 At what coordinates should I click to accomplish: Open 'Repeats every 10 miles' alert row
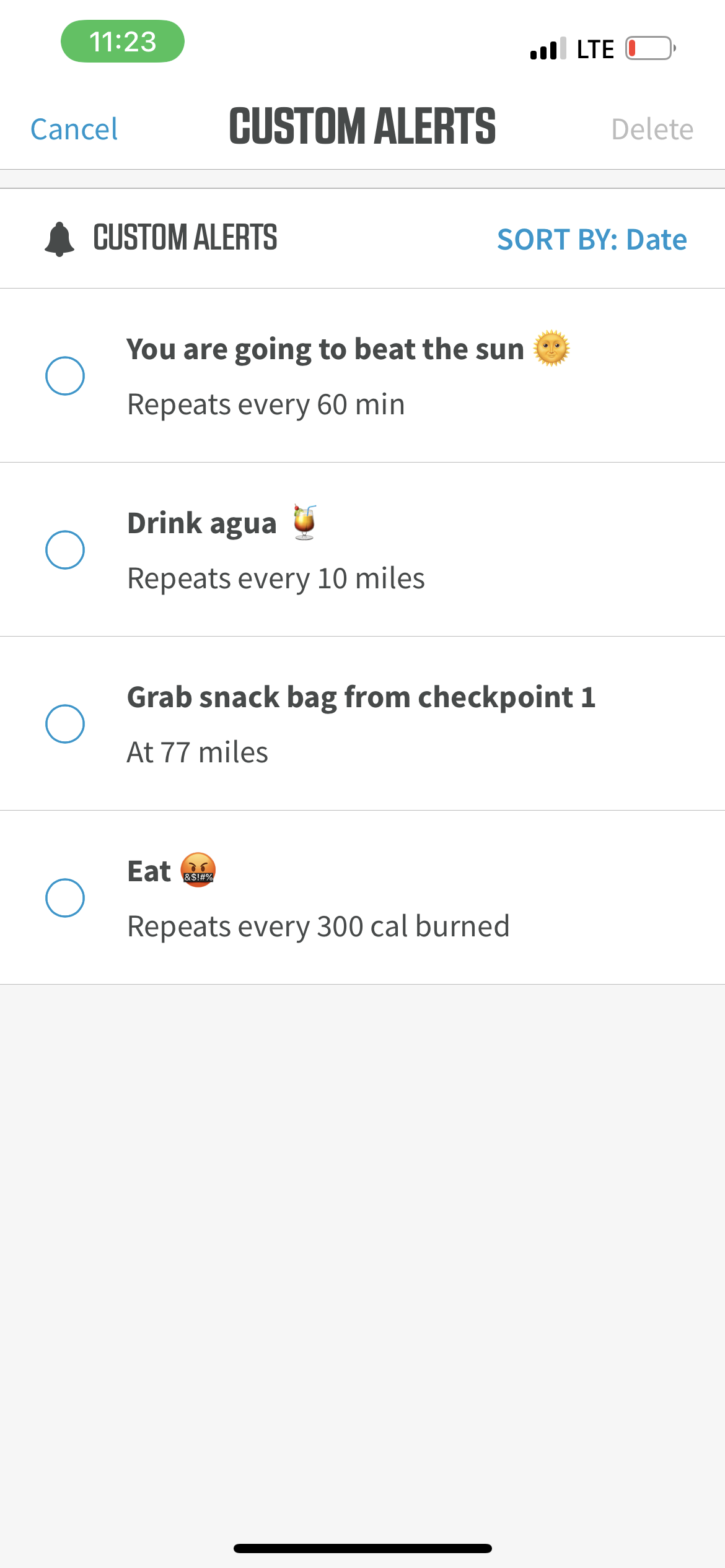pyautogui.click(x=276, y=579)
